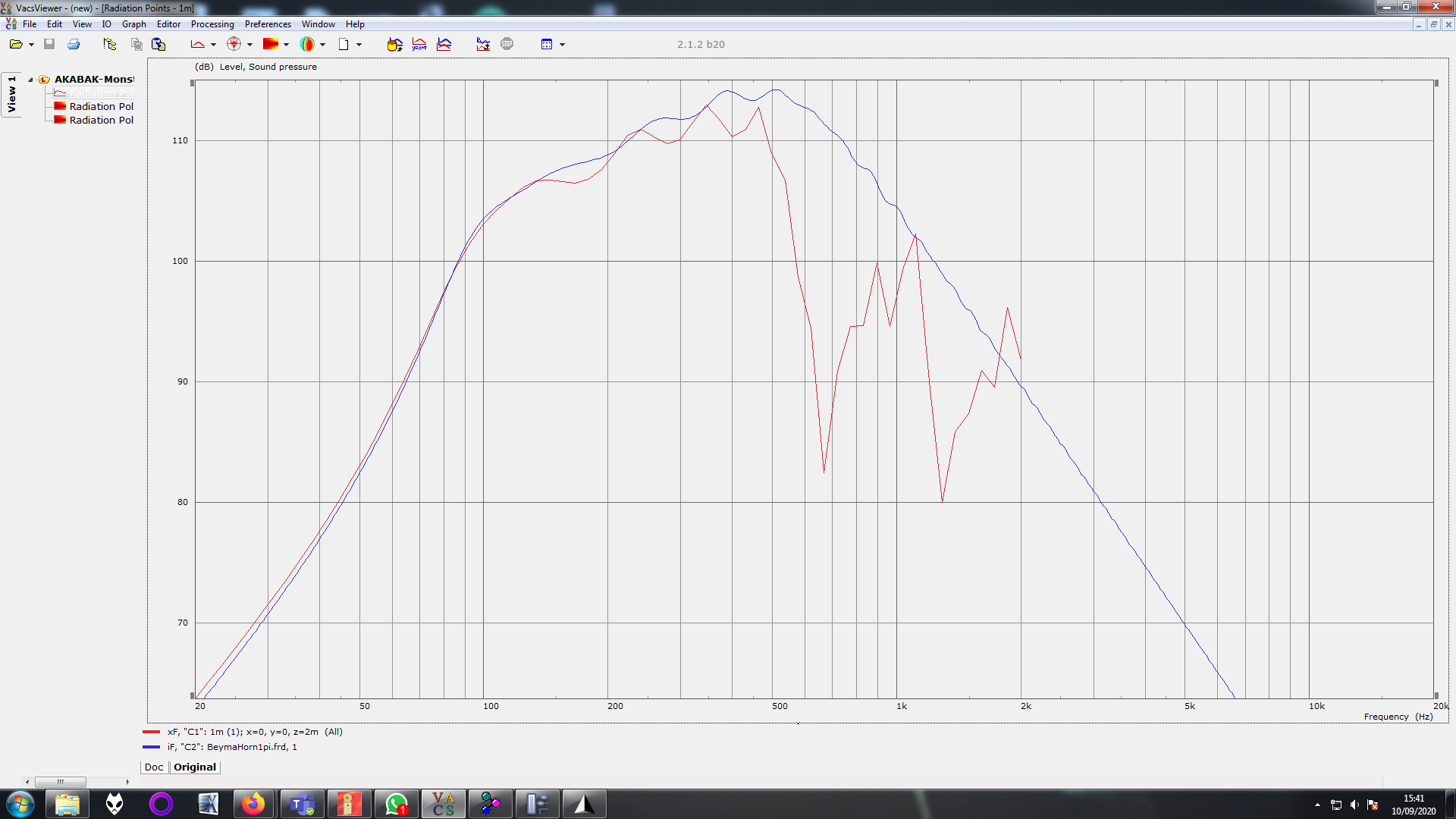This screenshot has height=819, width=1456.
Task: Click the polar plot icon
Action: click(234, 45)
